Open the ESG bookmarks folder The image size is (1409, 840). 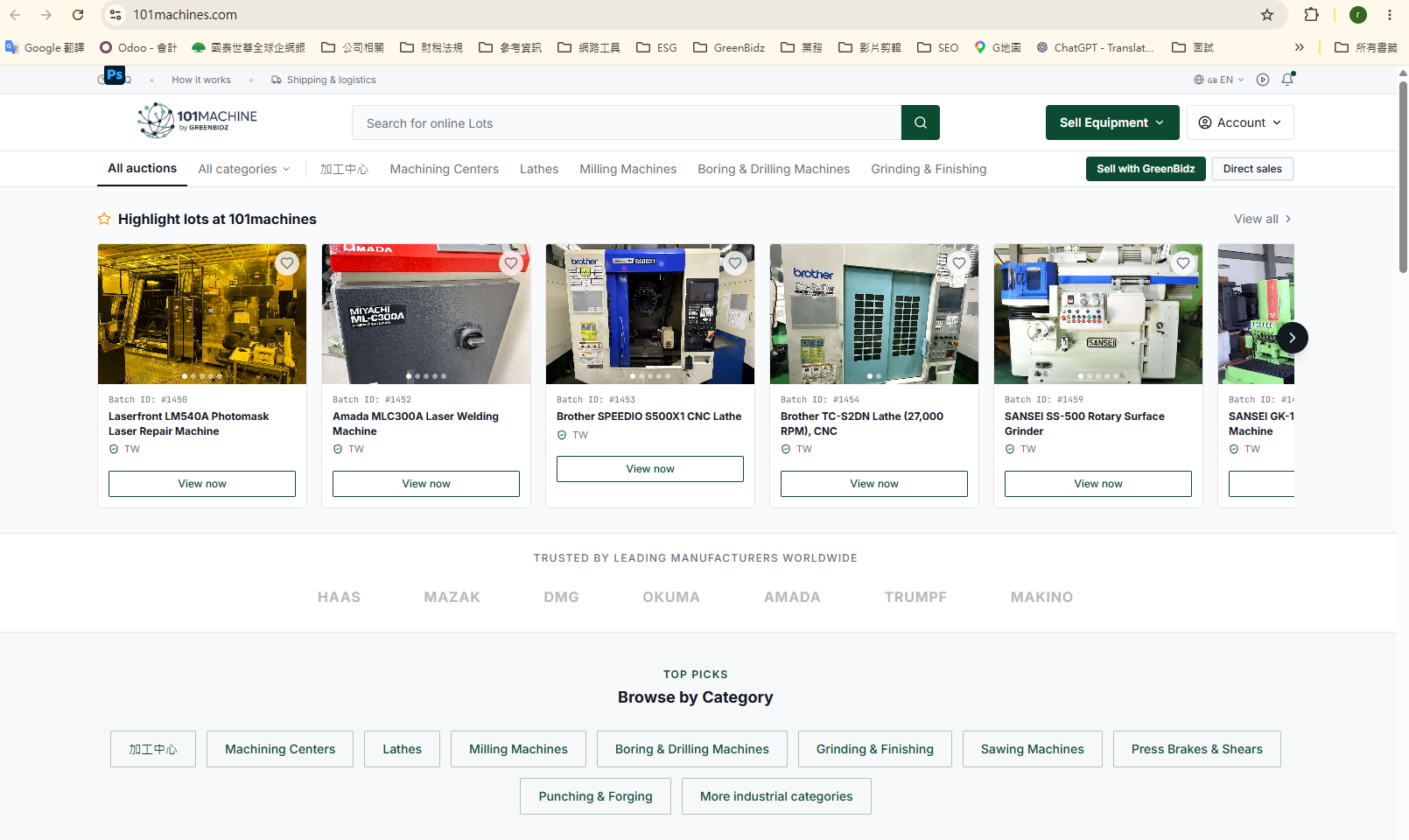pos(656,47)
